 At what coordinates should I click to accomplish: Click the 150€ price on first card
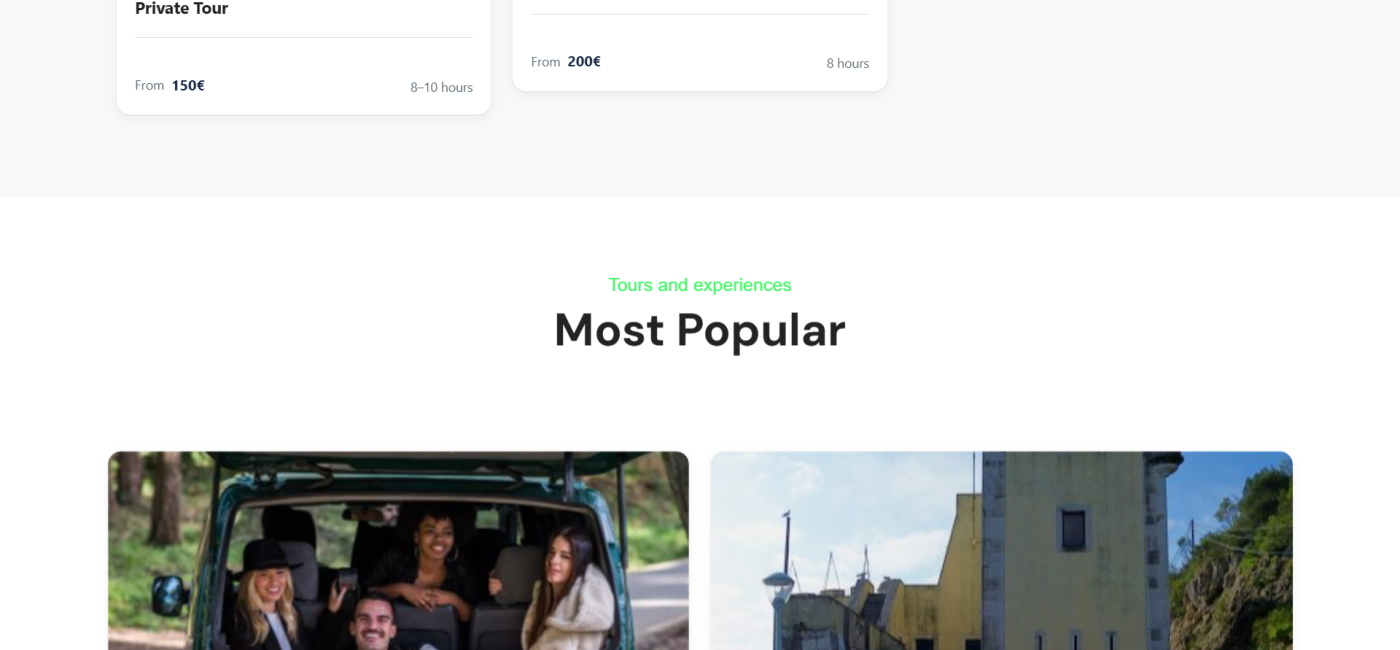click(x=188, y=86)
